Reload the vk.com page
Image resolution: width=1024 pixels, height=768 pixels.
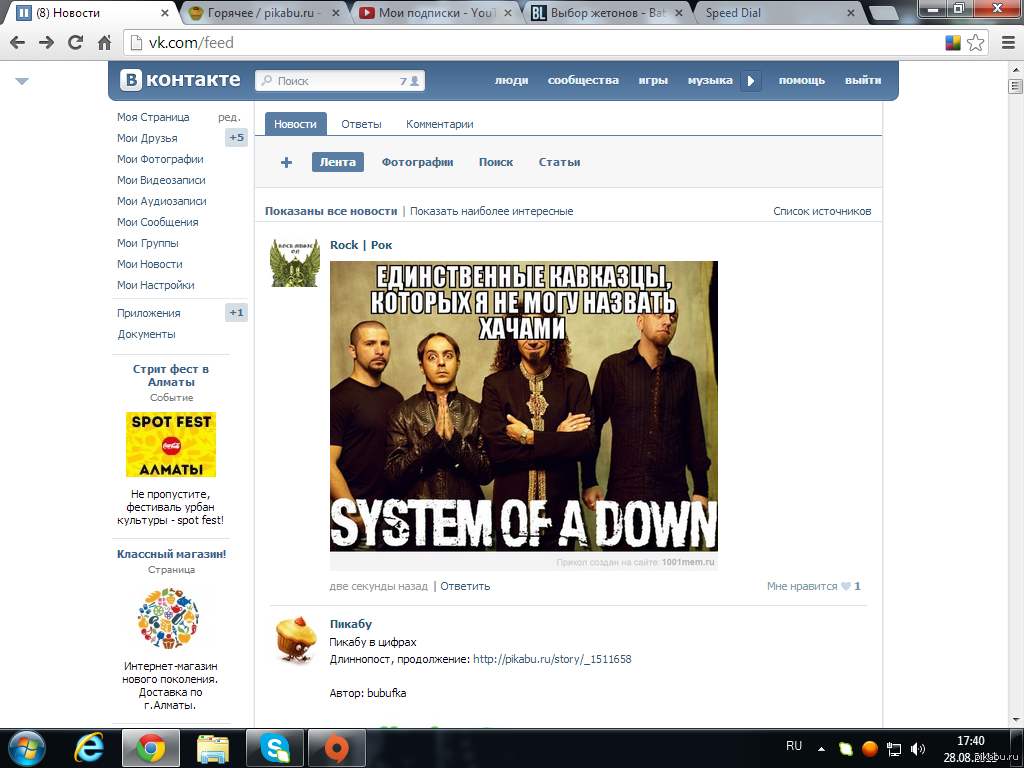point(76,43)
